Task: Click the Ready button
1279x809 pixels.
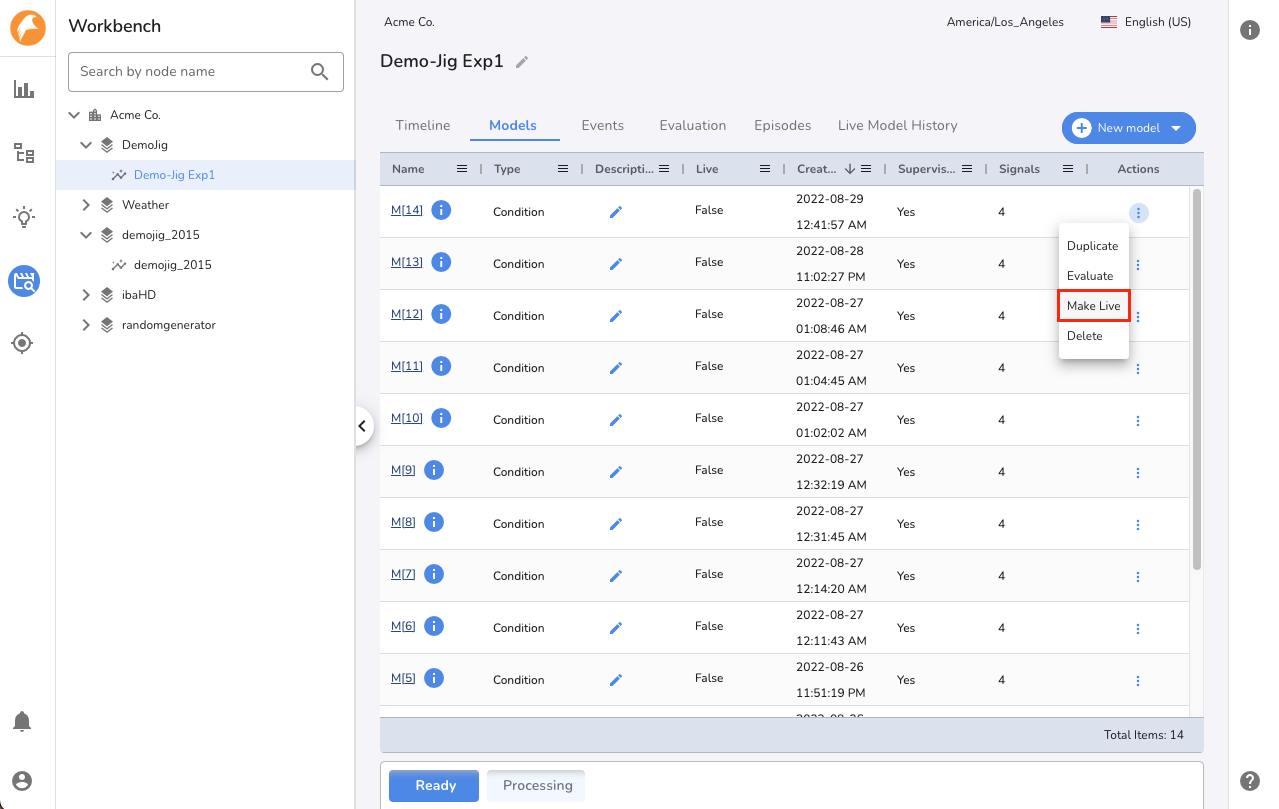Action: 435,786
